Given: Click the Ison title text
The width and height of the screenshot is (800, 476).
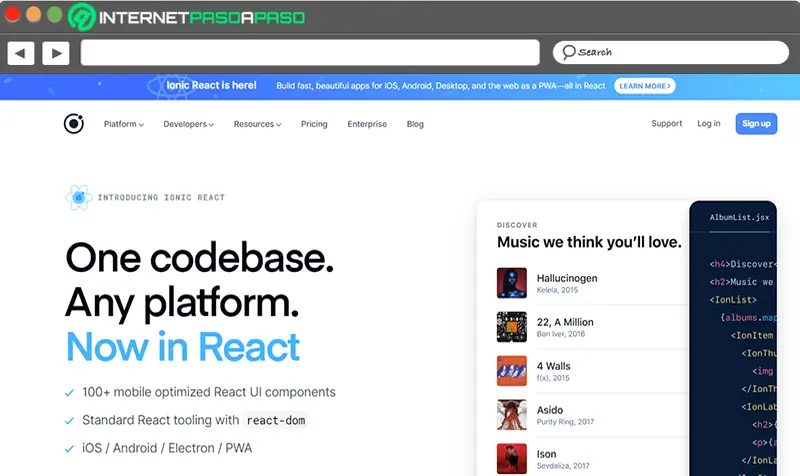Looking at the screenshot, I should click(x=546, y=454).
